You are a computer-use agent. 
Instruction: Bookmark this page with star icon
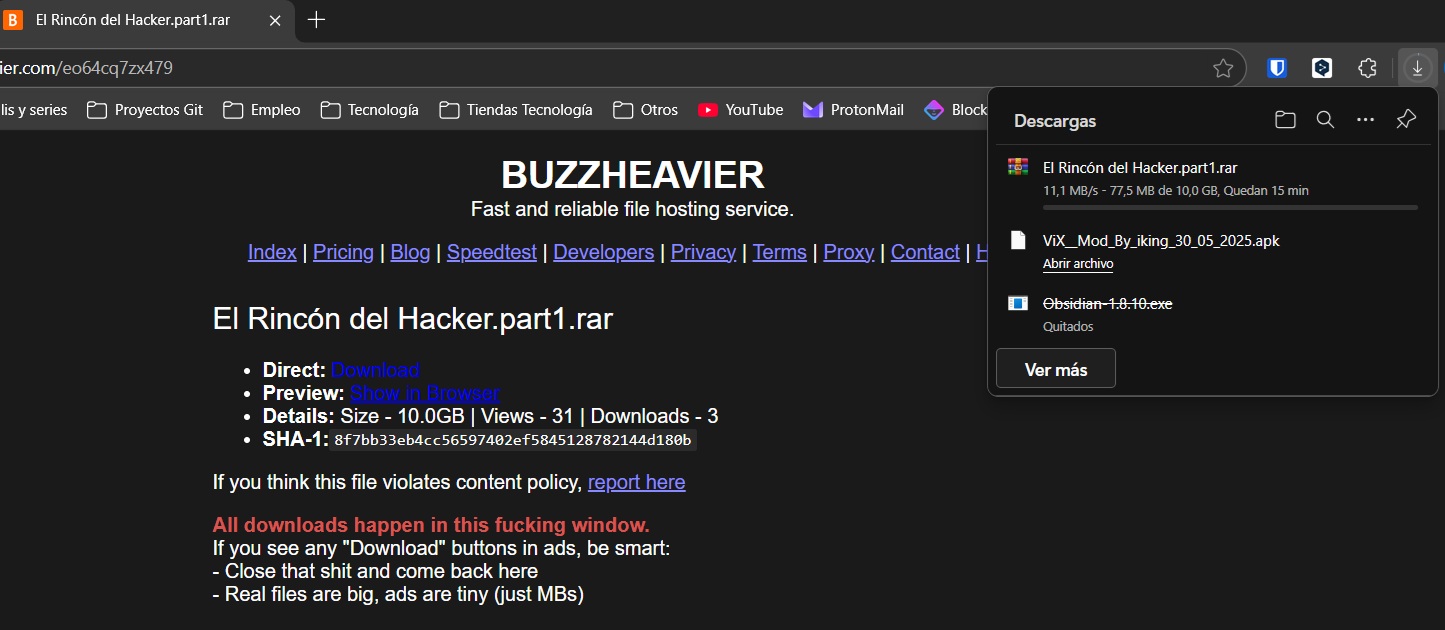click(x=1222, y=68)
